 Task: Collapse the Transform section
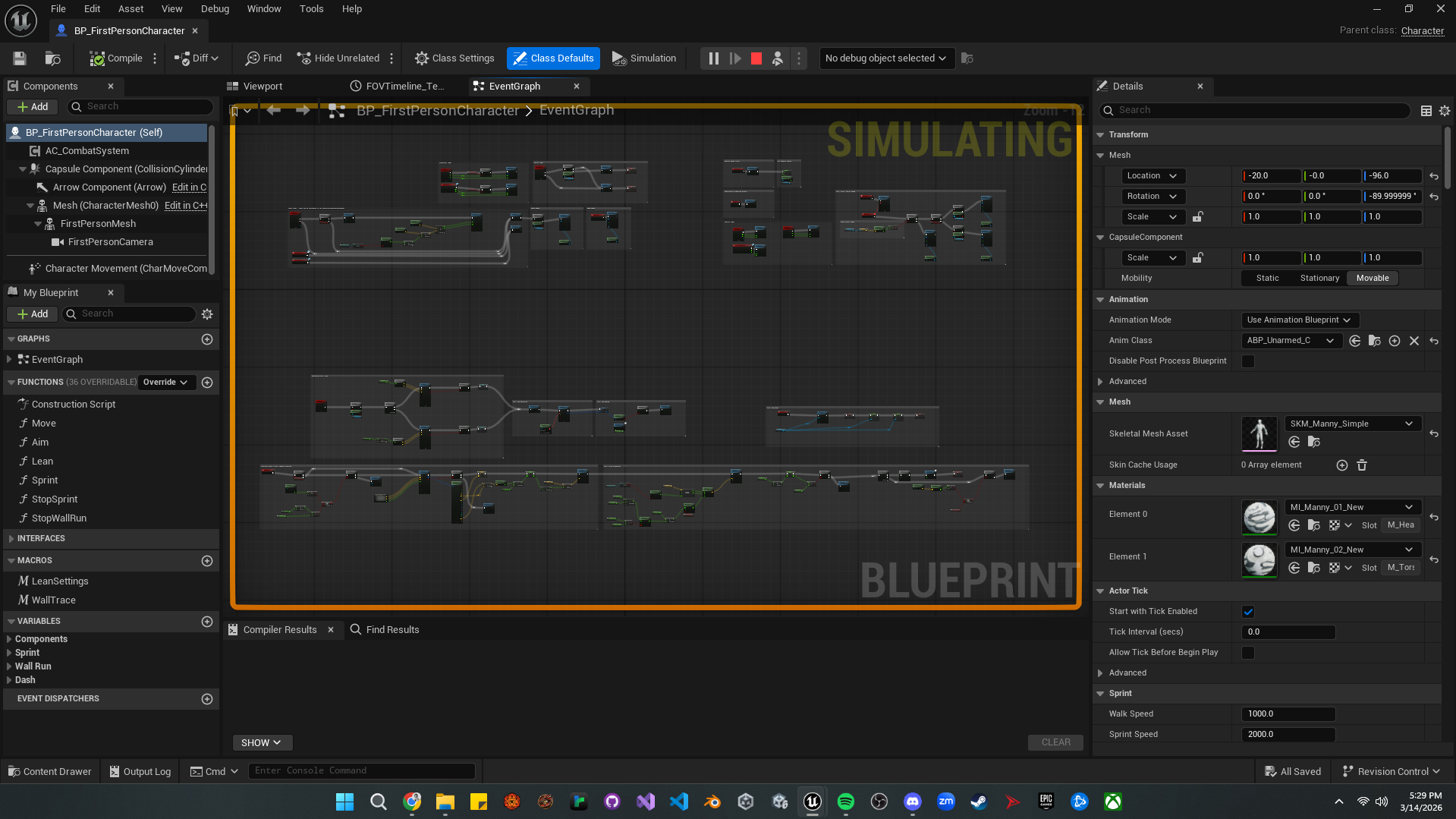(x=1100, y=135)
